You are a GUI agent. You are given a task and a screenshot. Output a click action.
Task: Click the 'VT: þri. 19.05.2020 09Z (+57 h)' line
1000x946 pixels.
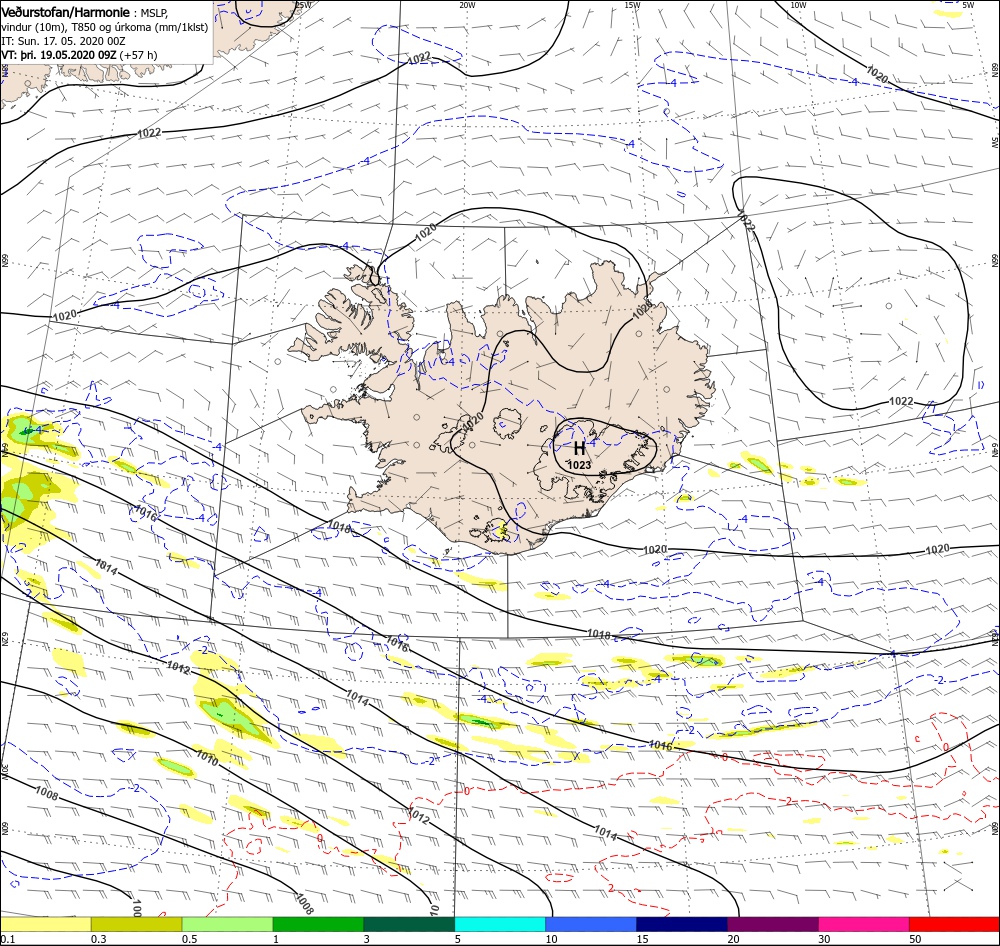[x=79, y=55]
